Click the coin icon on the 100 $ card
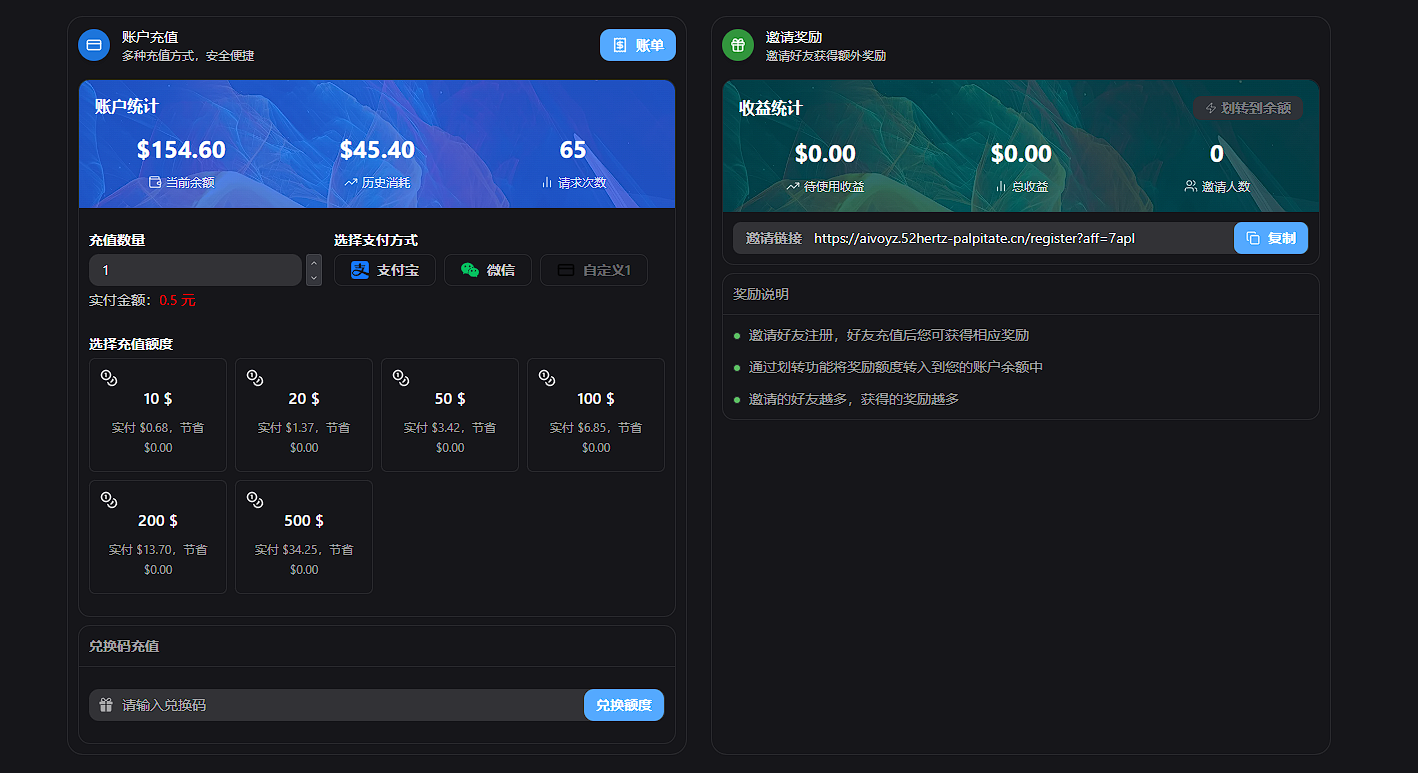Viewport: 1418px width, 773px height. pos(547,377)
